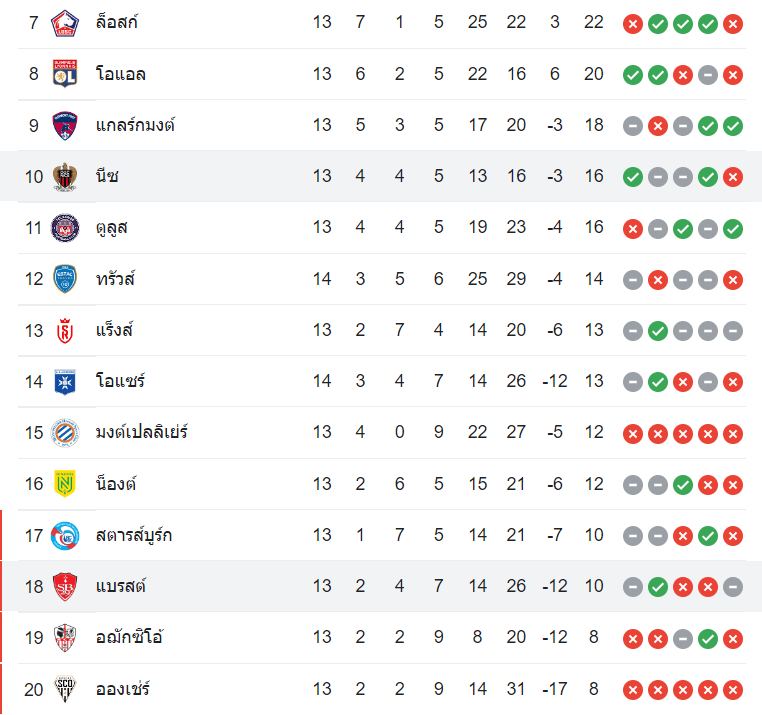Click the มงต์เปลลิเย่ร์ team name link
Image resolution: width=762 pixels, height=715 pixels.
coord(143,433)
